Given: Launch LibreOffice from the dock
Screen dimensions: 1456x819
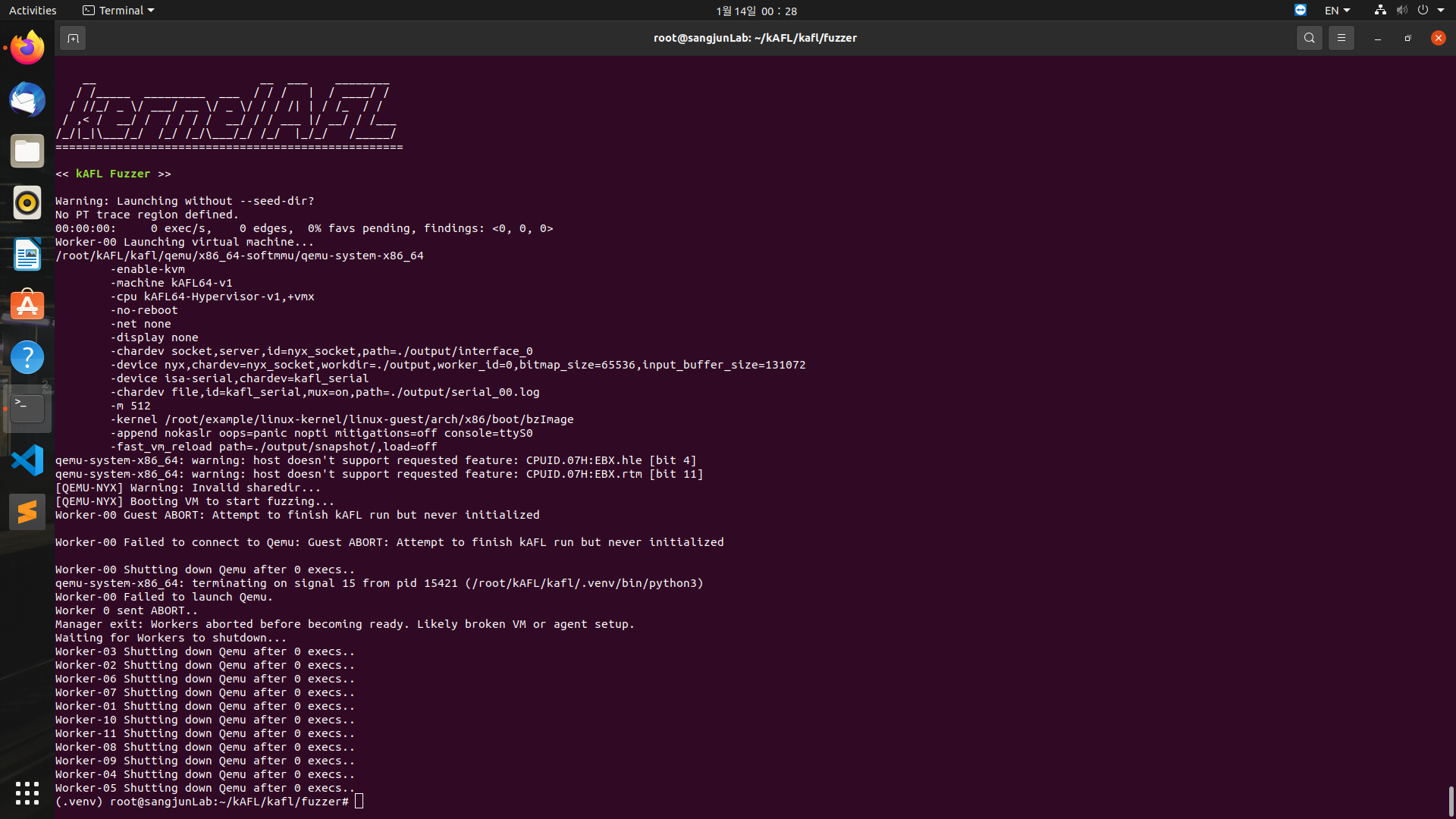Looking at the screenshot, I should point(27,254).
